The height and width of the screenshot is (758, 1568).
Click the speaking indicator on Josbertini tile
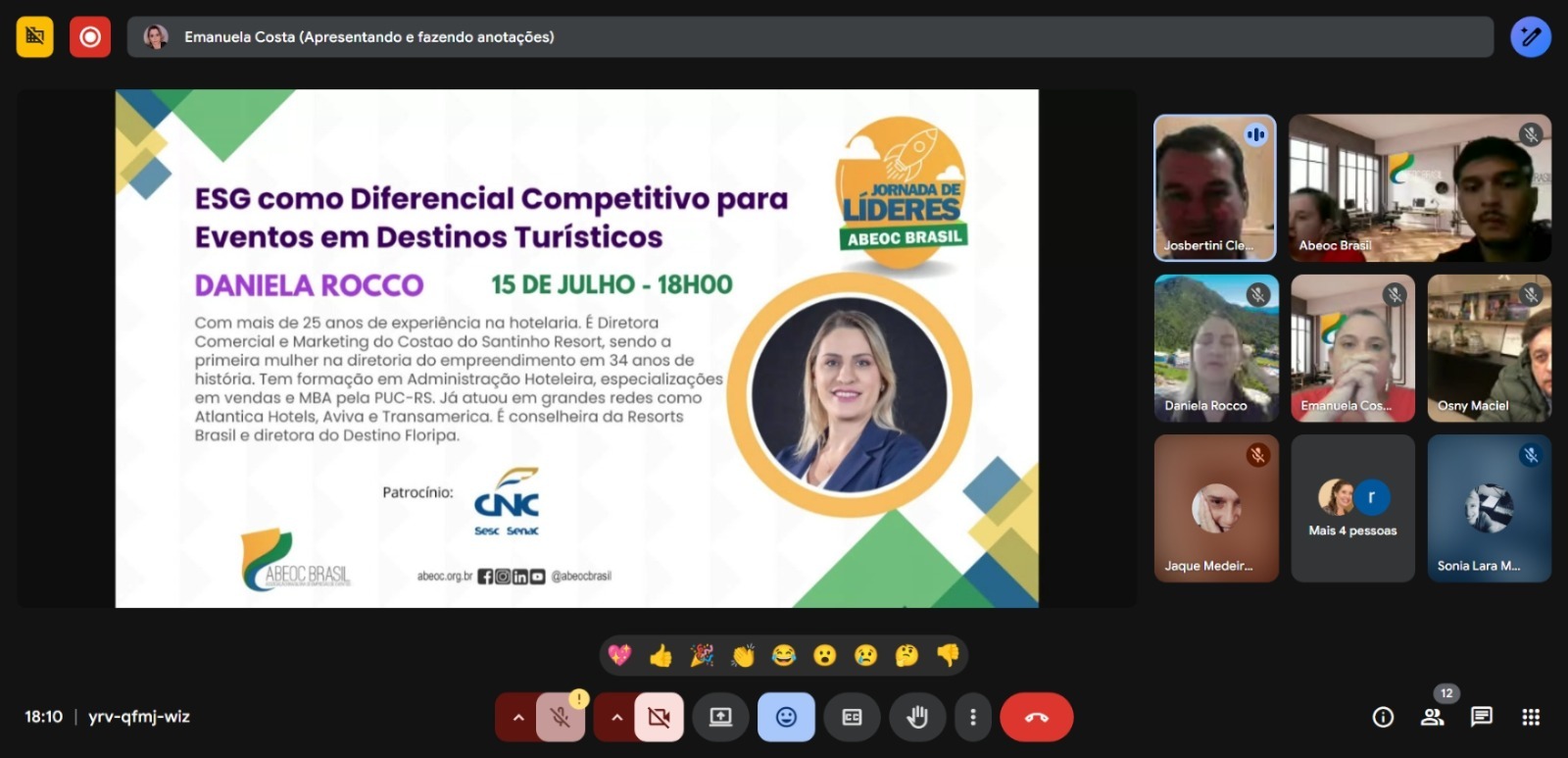pyautogui.click(x=1255, y=134)
